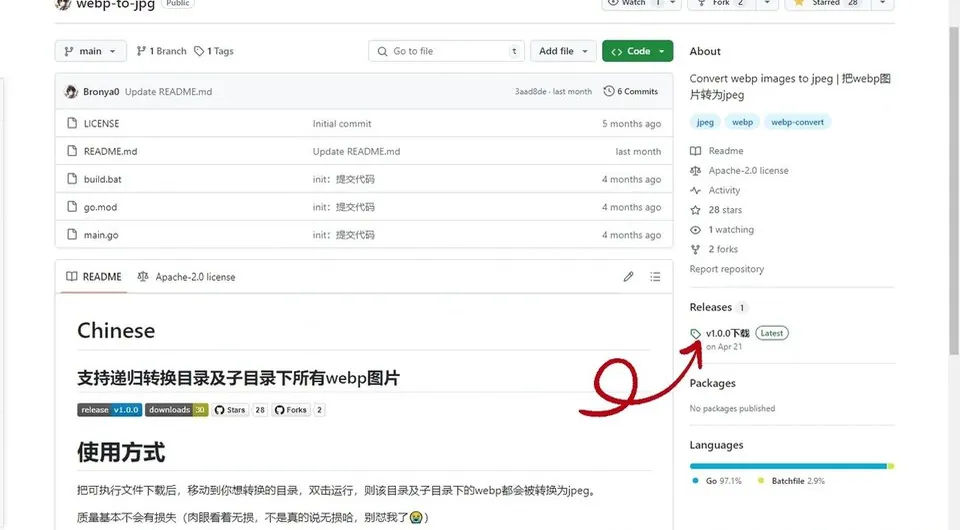Click the Report repository link
960x530 pixels.
click(x=727, y=269)
